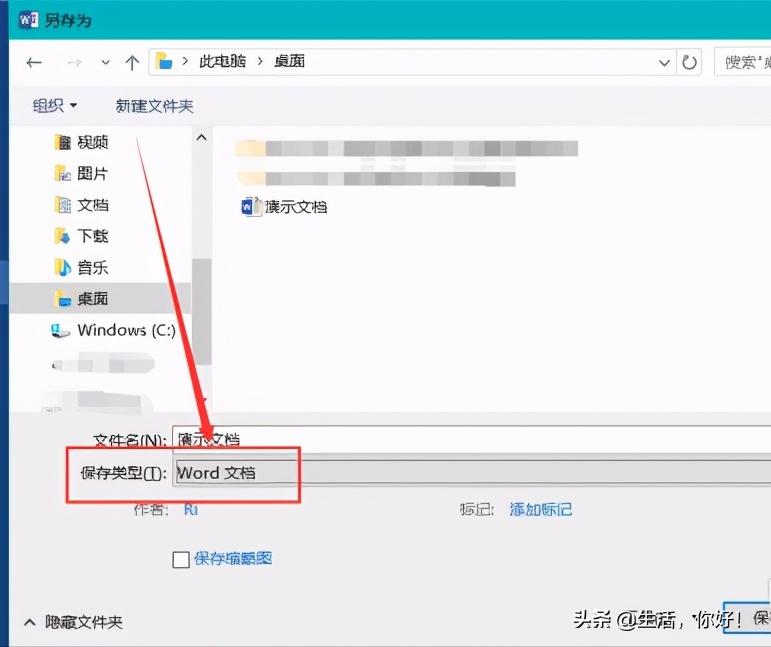The image size is (771, 647).
Task: Click the navigation pane scrollbar thumb
Action: click(202, 312)
